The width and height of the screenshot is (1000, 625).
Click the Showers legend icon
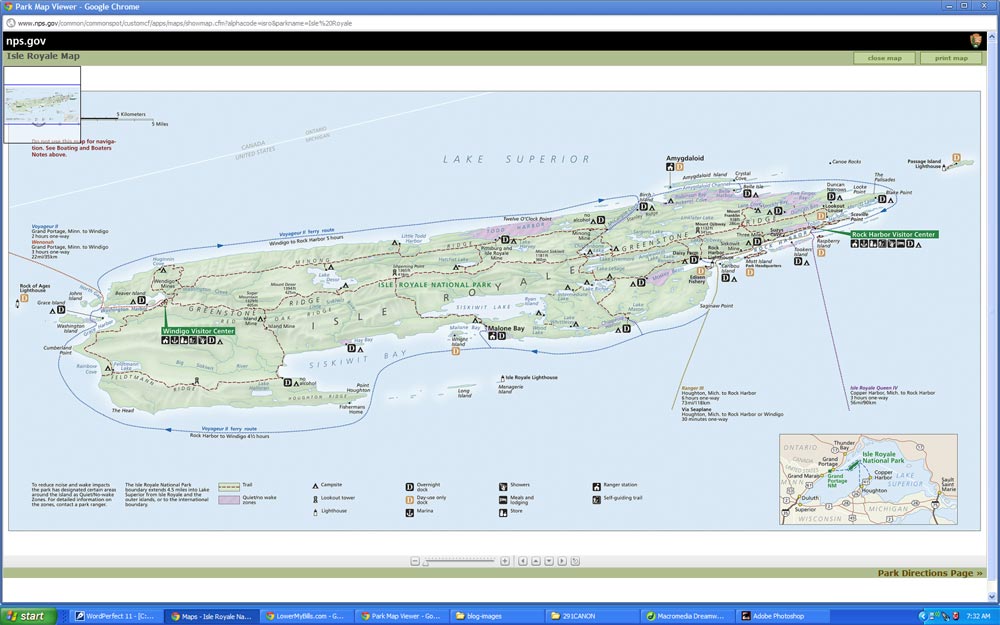[x=503, y=487]
